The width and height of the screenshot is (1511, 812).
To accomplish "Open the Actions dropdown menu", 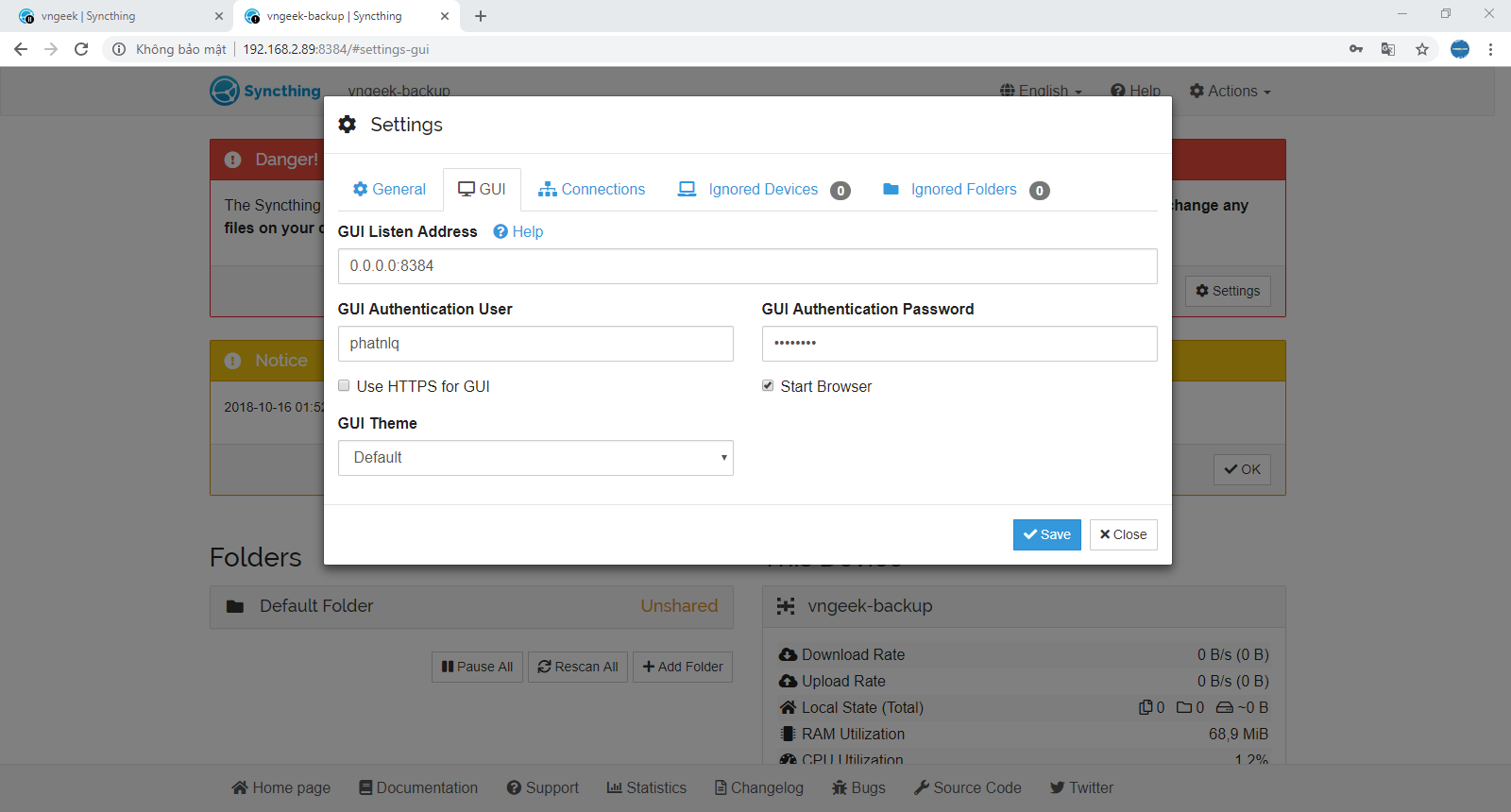I will coord(1230,91).
